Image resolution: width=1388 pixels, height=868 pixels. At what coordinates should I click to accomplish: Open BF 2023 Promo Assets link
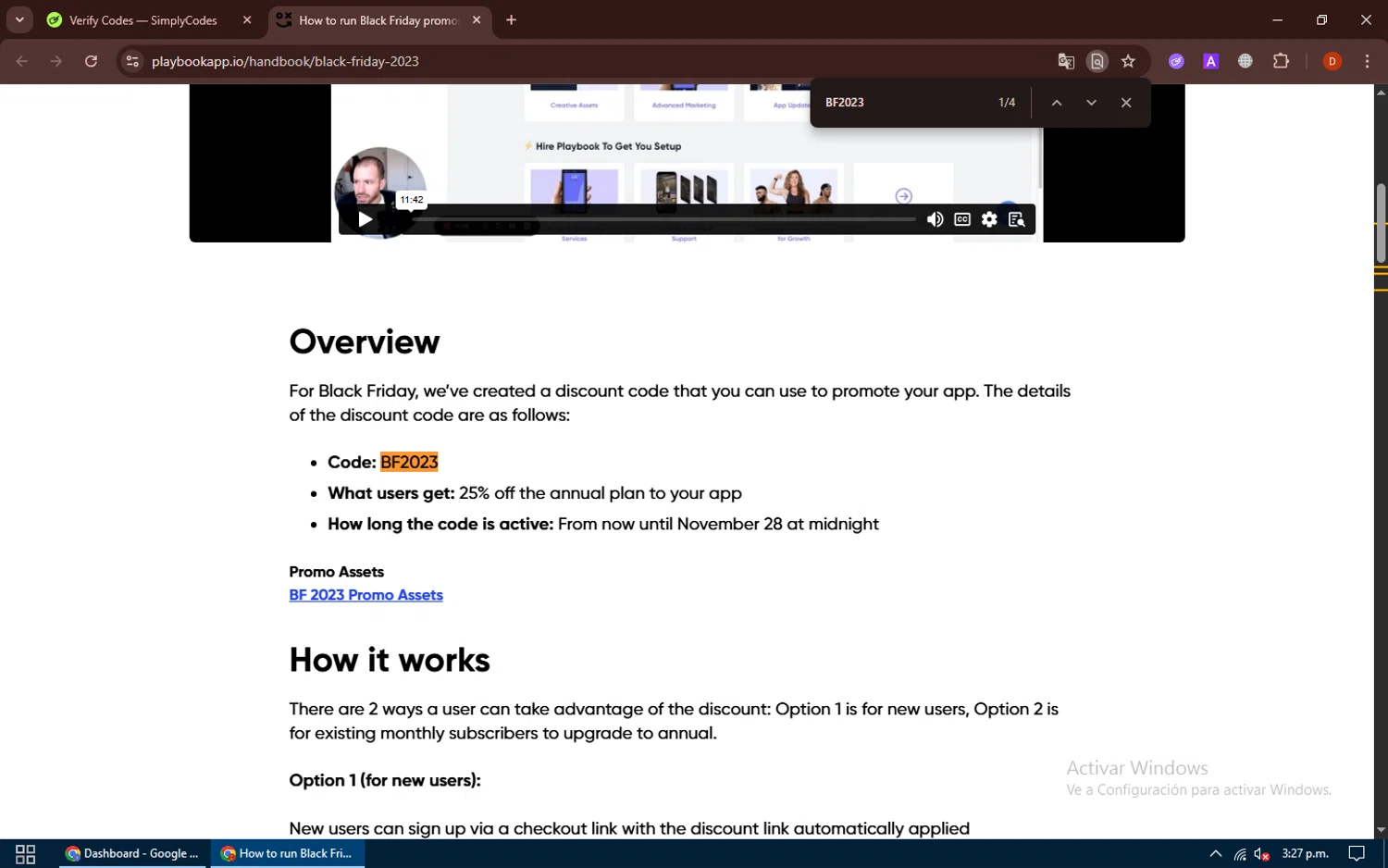[x=366, y=595]
